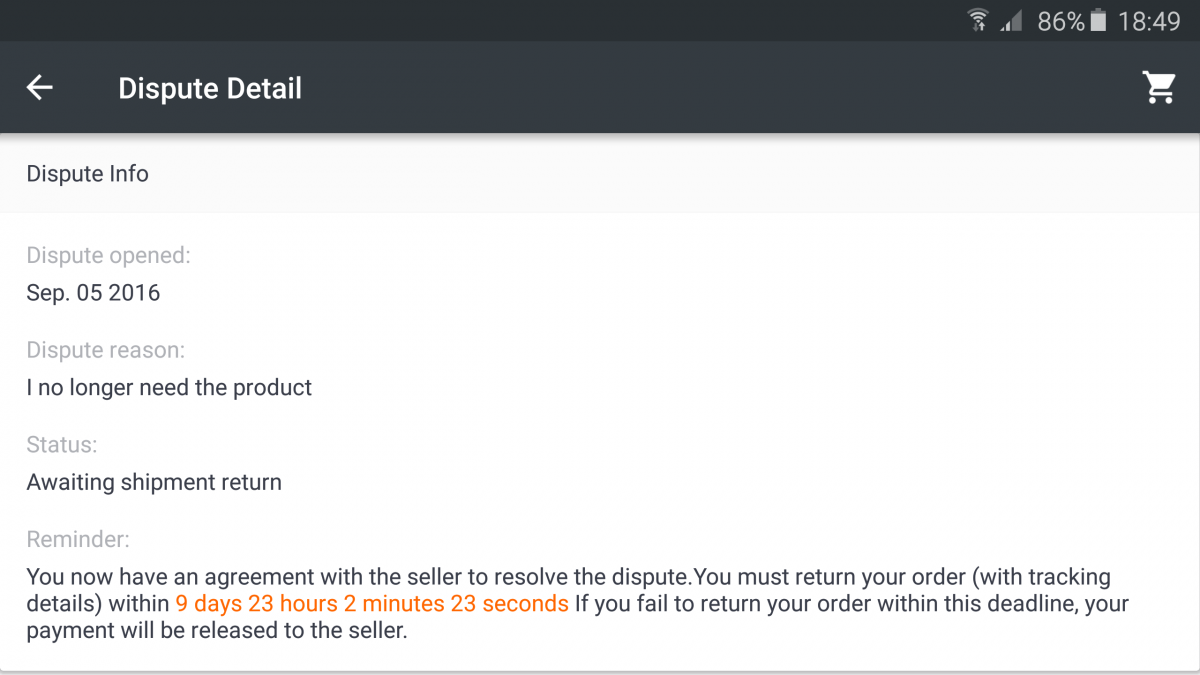Image resolution: width=1200 pixels, height=675 pixels.
Task: Tap the cellular signal strength icon
Action: click(1013, 20)
